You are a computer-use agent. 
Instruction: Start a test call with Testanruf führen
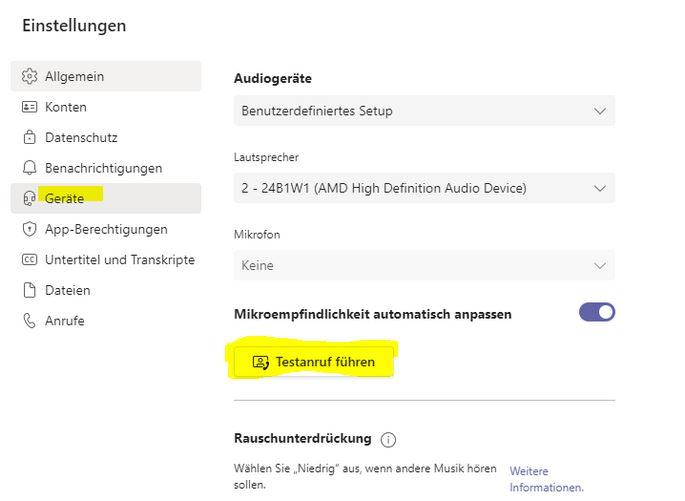pyautogui.click(x=314, y=362)
